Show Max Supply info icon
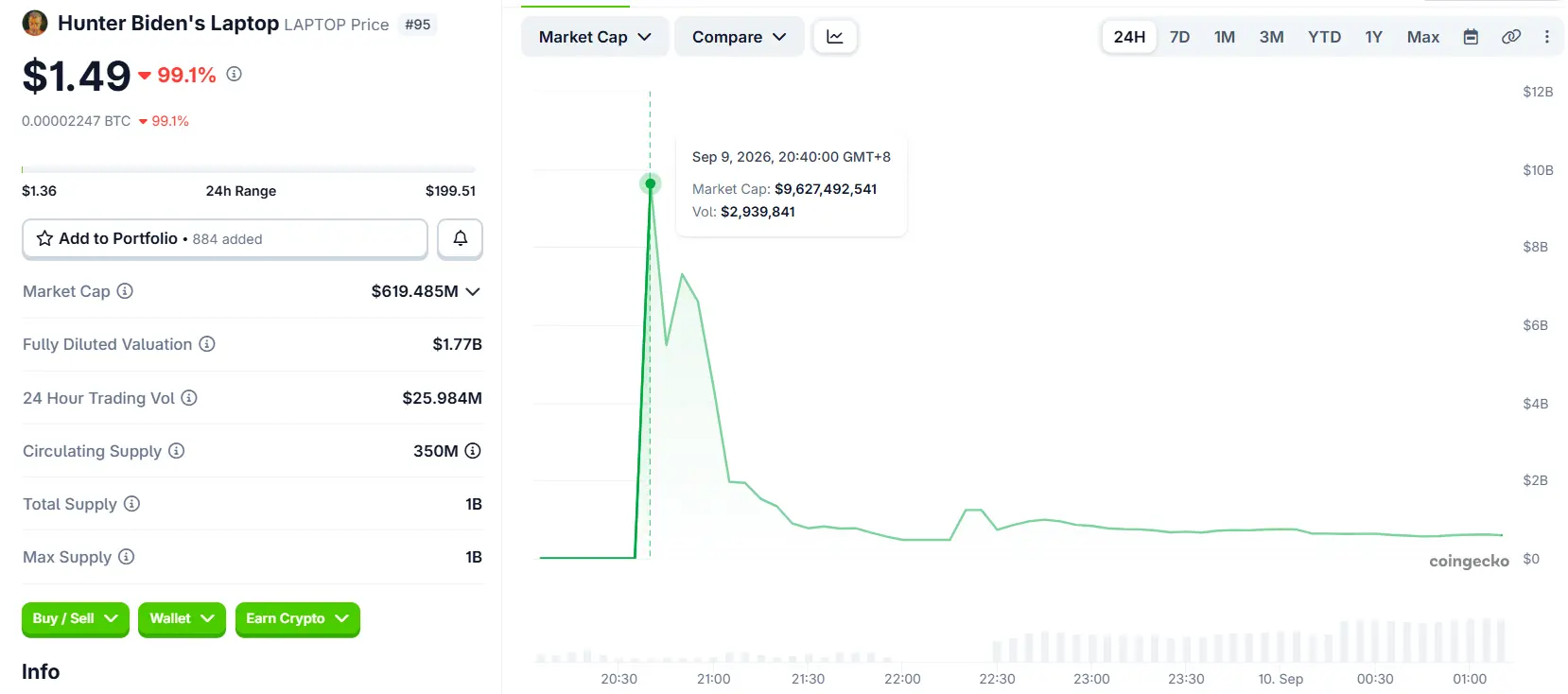The width and height of the screenshot is (1568, 694). 126,557
